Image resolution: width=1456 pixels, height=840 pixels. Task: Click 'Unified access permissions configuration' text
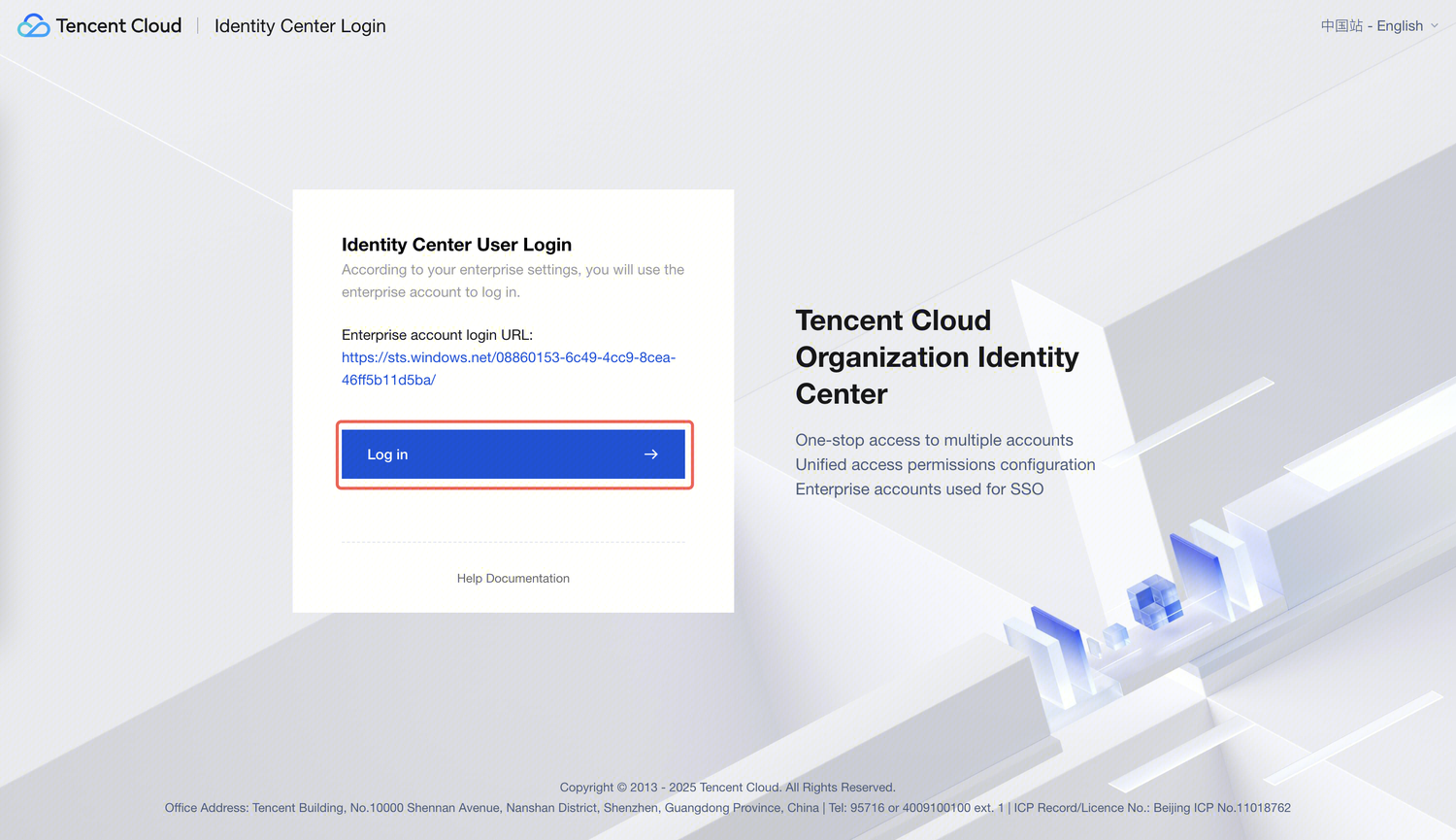[945, 465]
